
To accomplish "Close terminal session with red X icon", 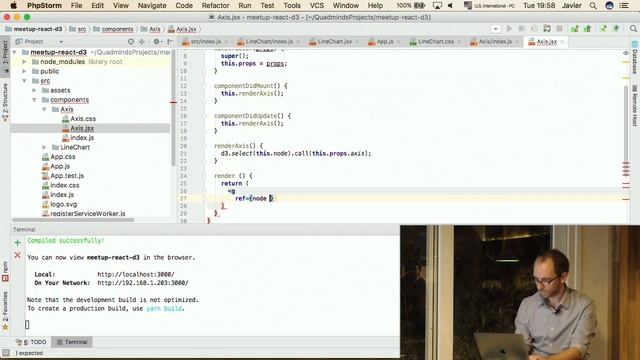I will coord(17,255).
